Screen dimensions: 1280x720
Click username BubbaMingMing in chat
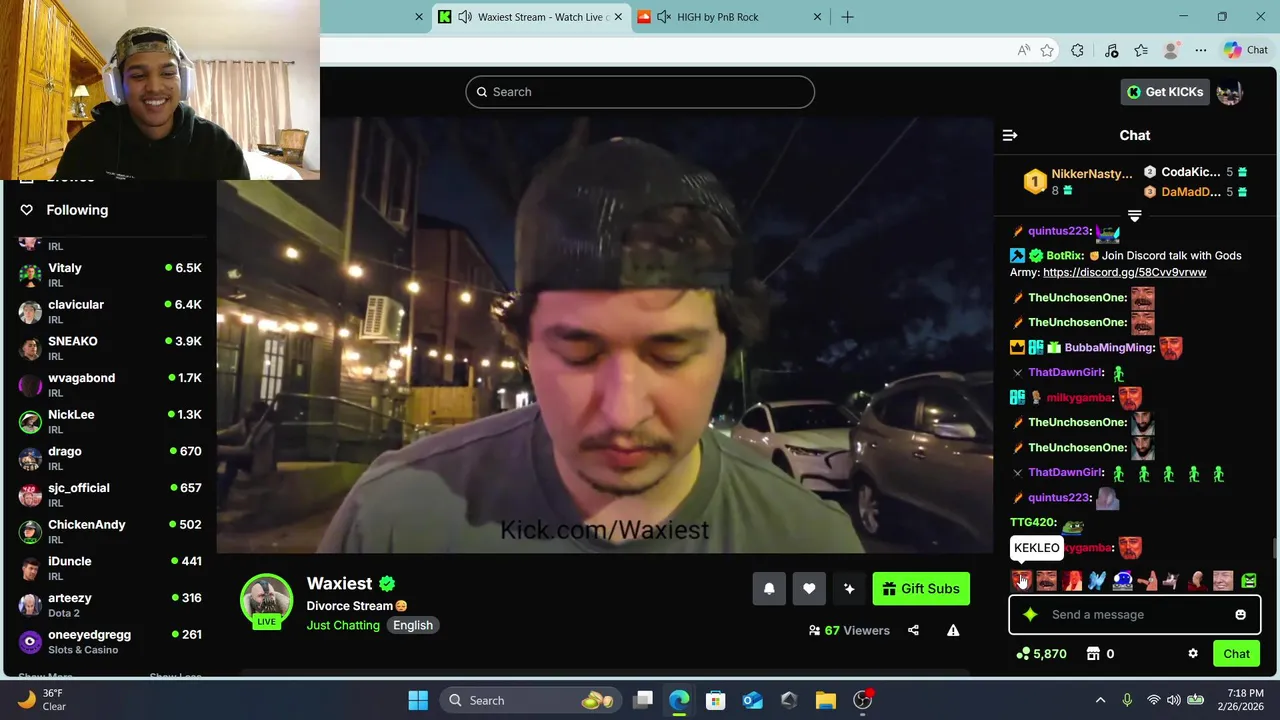coord(1109,347)
